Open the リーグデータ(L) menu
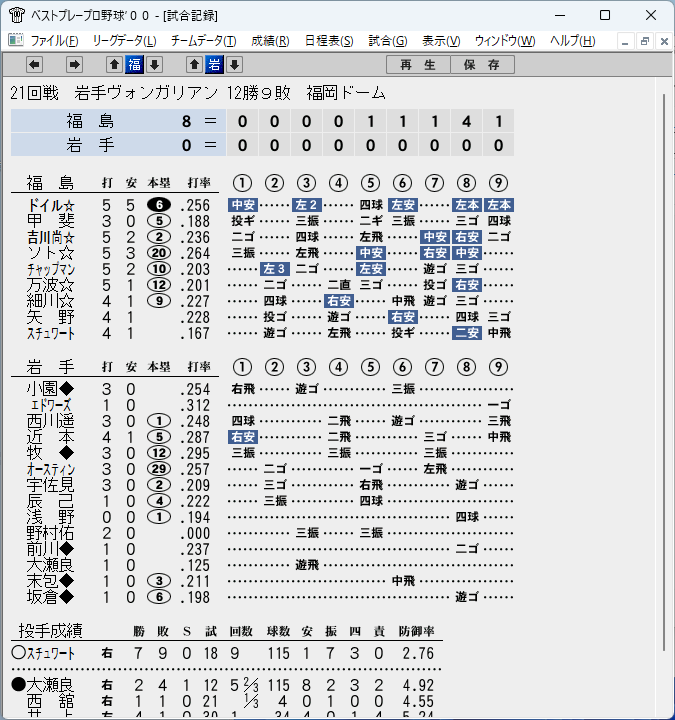 tap(124, 41)
